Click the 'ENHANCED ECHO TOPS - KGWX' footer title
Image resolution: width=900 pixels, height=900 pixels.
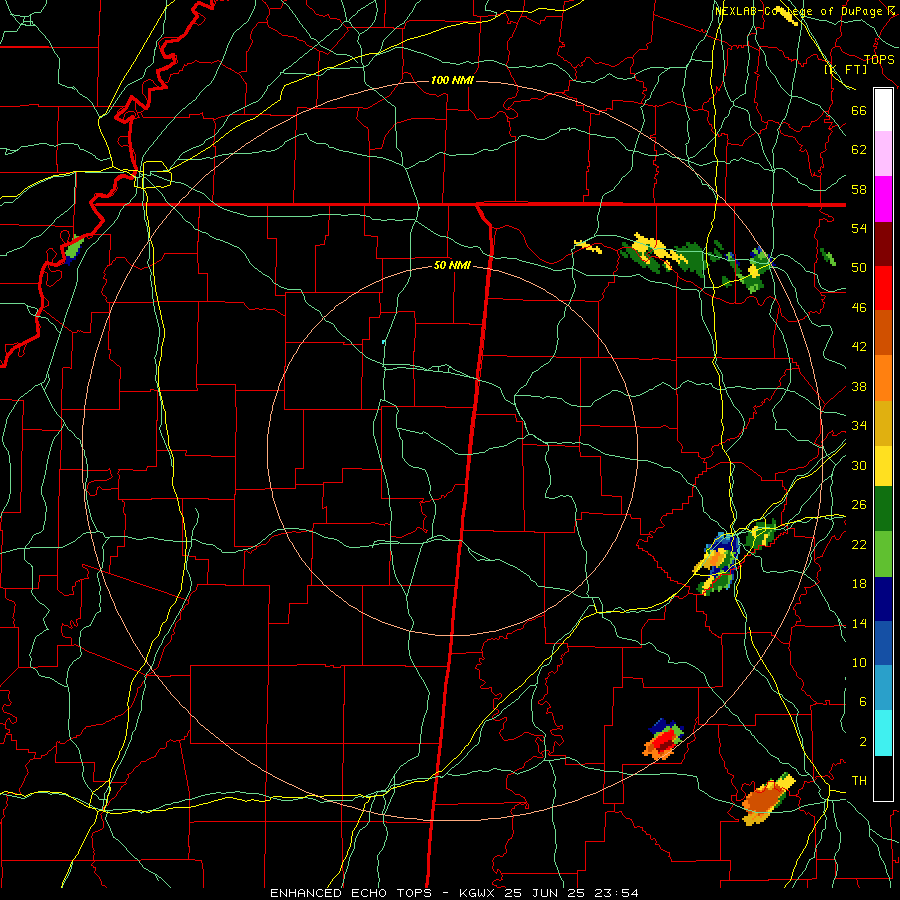383,893
